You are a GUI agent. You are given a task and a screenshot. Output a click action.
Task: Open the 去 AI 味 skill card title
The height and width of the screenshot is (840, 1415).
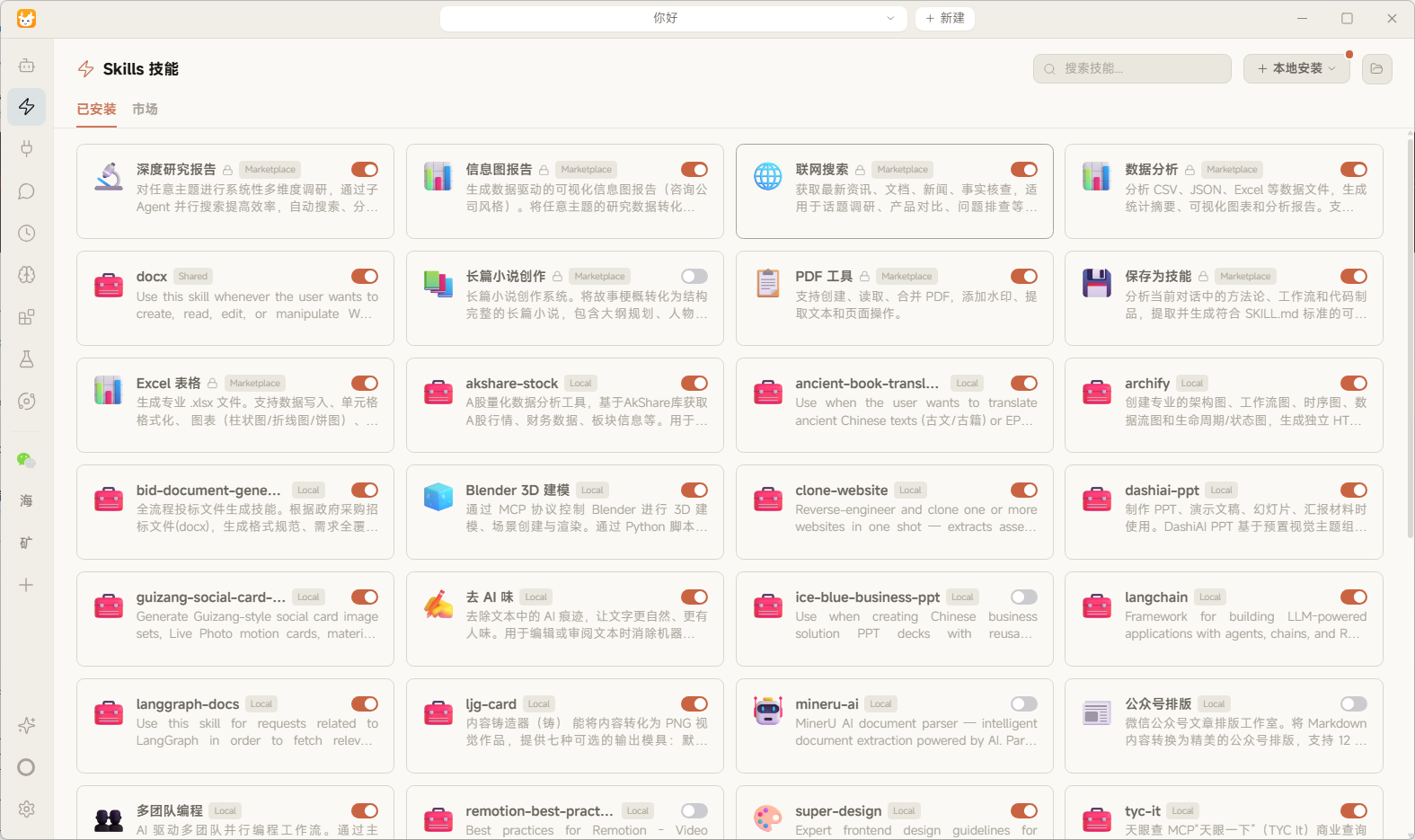pyautogui.click(x=490, y=597)
